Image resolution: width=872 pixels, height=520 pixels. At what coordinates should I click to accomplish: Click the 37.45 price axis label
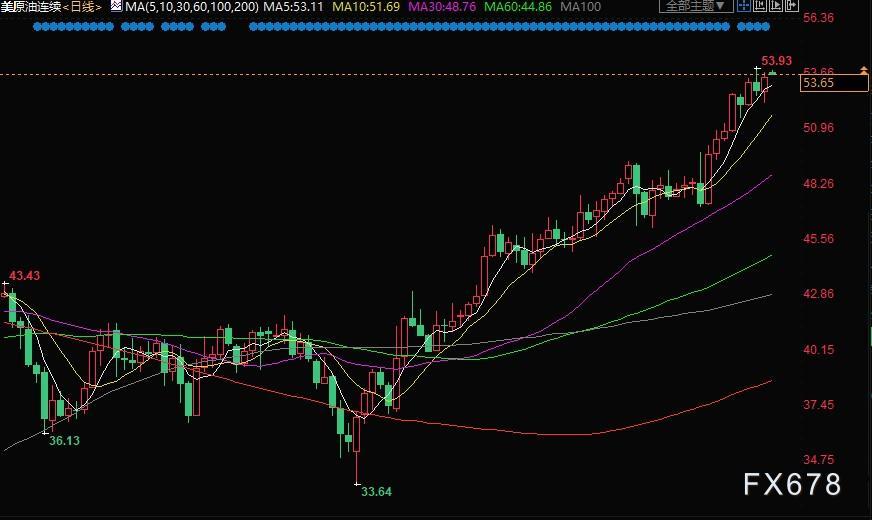pos(819,405)
